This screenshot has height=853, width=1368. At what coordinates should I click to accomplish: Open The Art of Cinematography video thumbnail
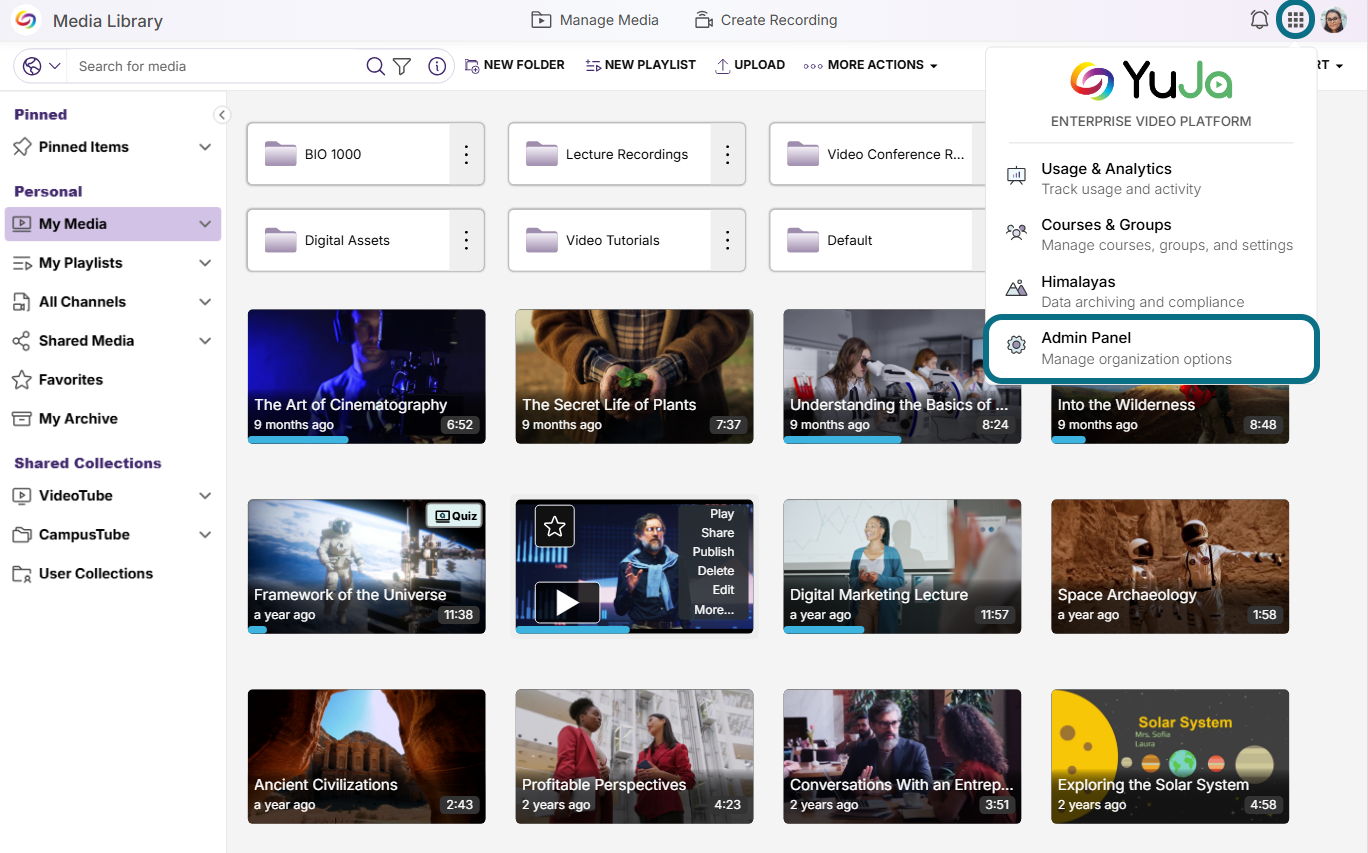pyautogui.click(x=367, y=376)
